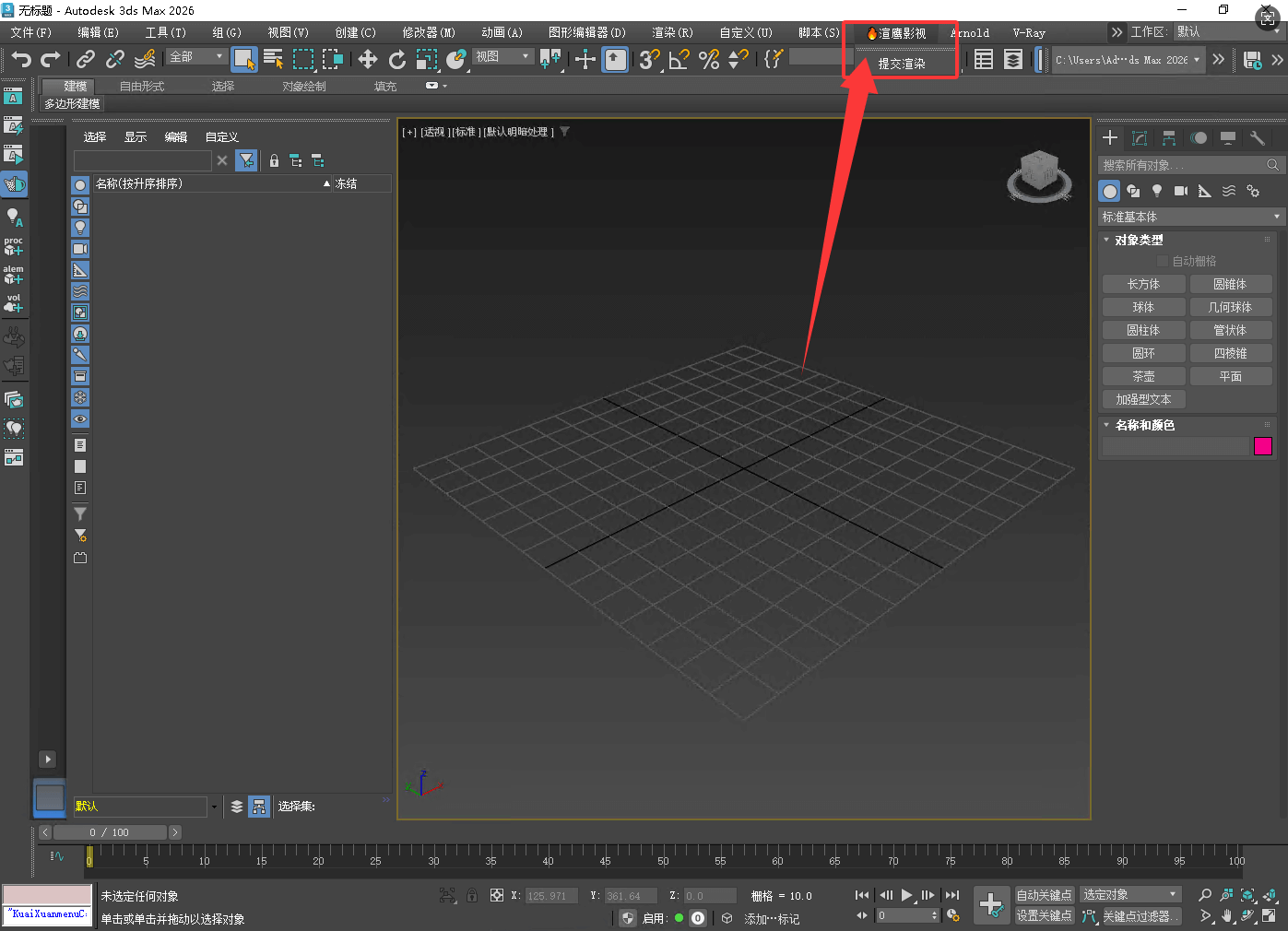Select the Rotate transform tool
Image resolution: width=1288 pixels, height=931 pixels.
click(x=396, y=59)
